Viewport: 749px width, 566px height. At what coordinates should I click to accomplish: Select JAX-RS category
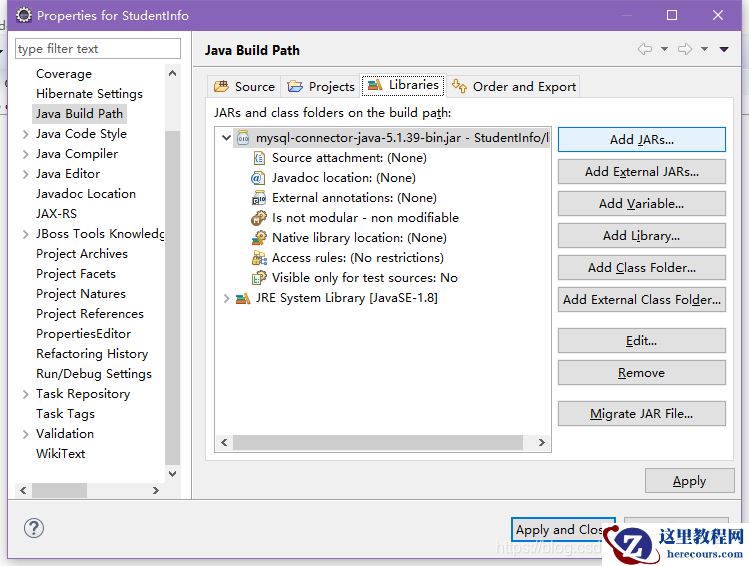click(x=56, y=214)
